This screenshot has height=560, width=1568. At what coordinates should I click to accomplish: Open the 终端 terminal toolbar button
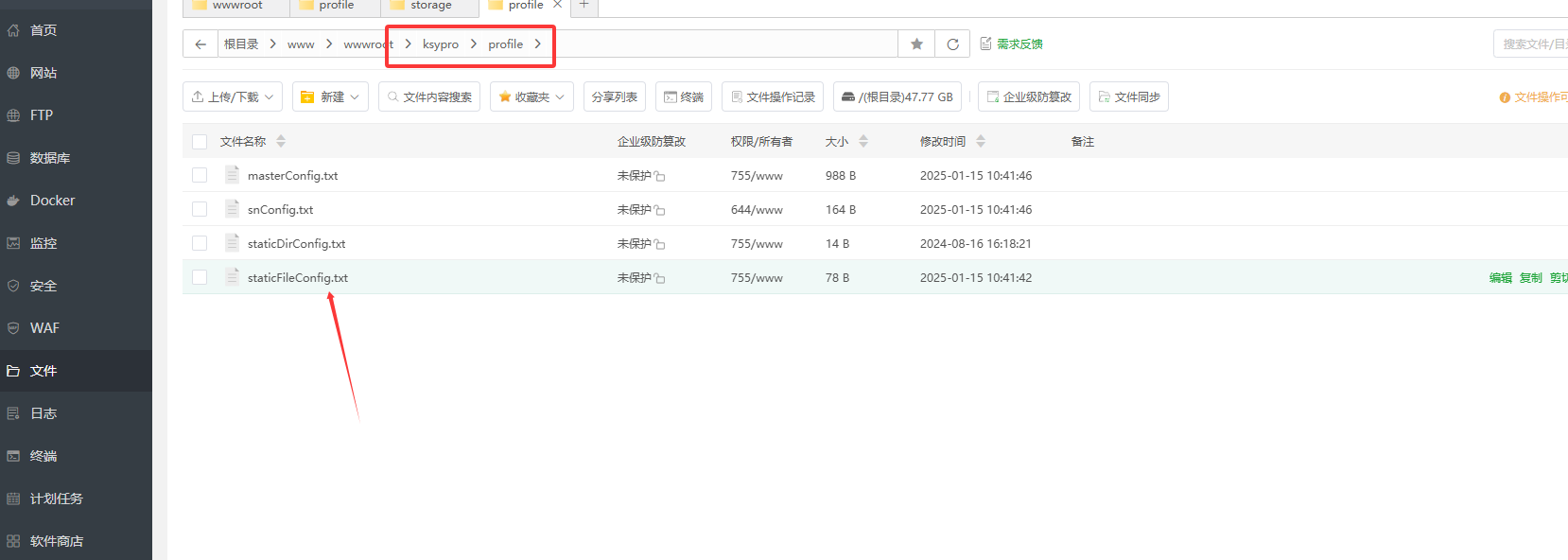point(683,97)
